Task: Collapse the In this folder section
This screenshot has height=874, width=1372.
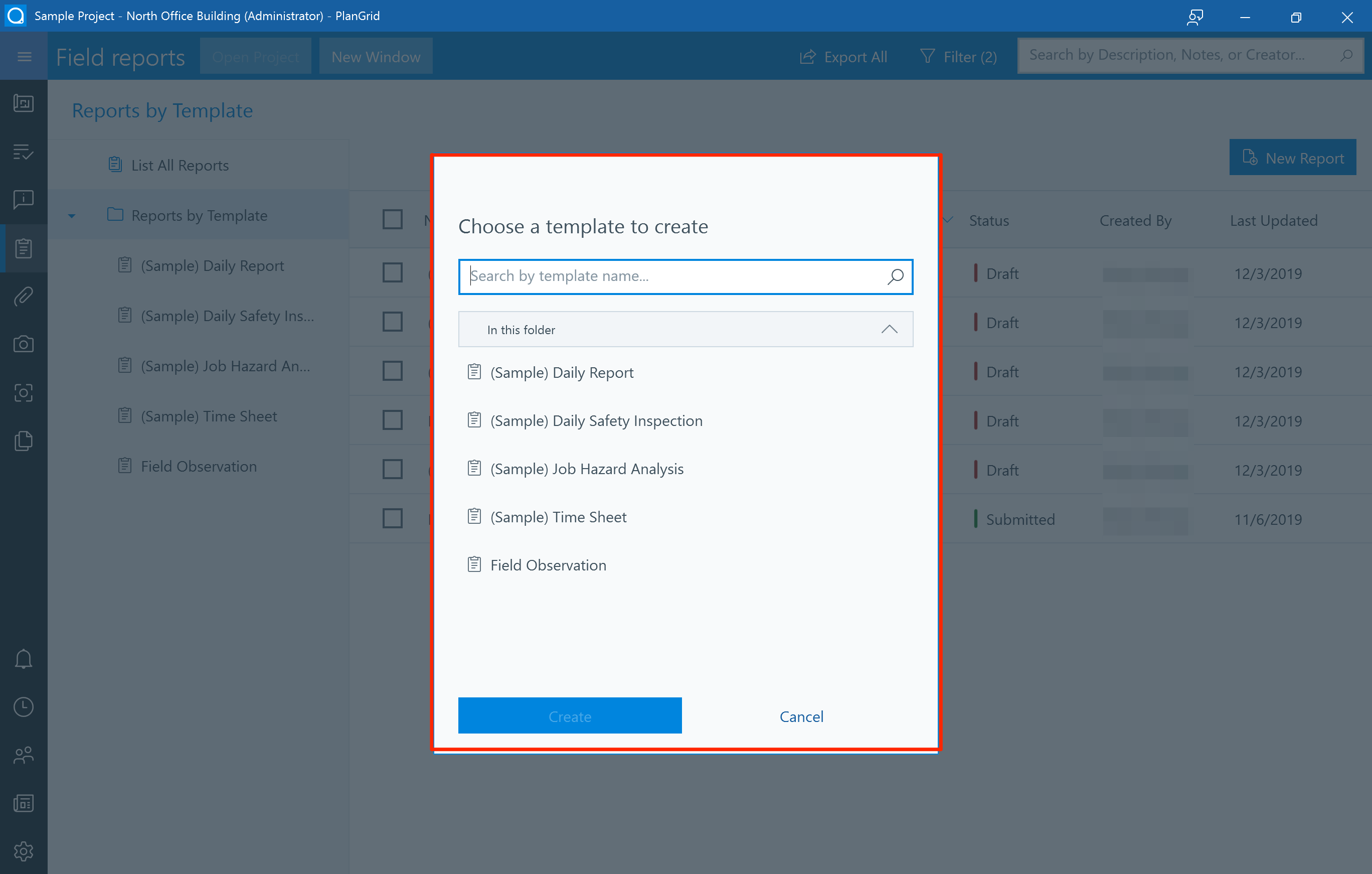Action: [x=889, y=330]
